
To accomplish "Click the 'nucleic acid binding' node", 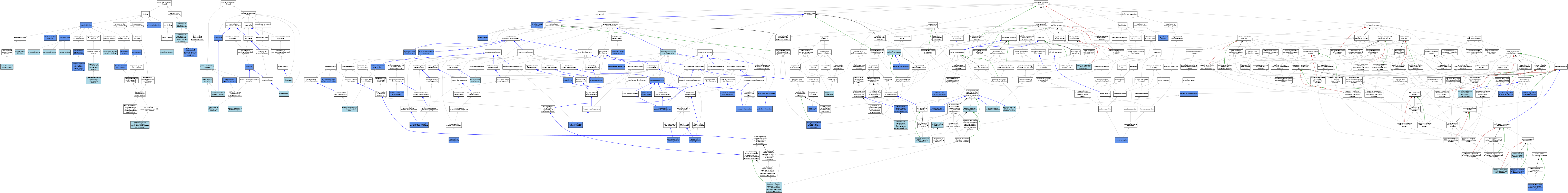I will click(137, 38).
